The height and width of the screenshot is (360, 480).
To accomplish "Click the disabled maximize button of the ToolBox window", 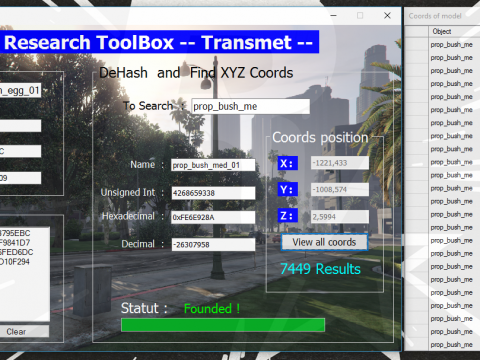I will pyautogui.click(x=360, y=15).
